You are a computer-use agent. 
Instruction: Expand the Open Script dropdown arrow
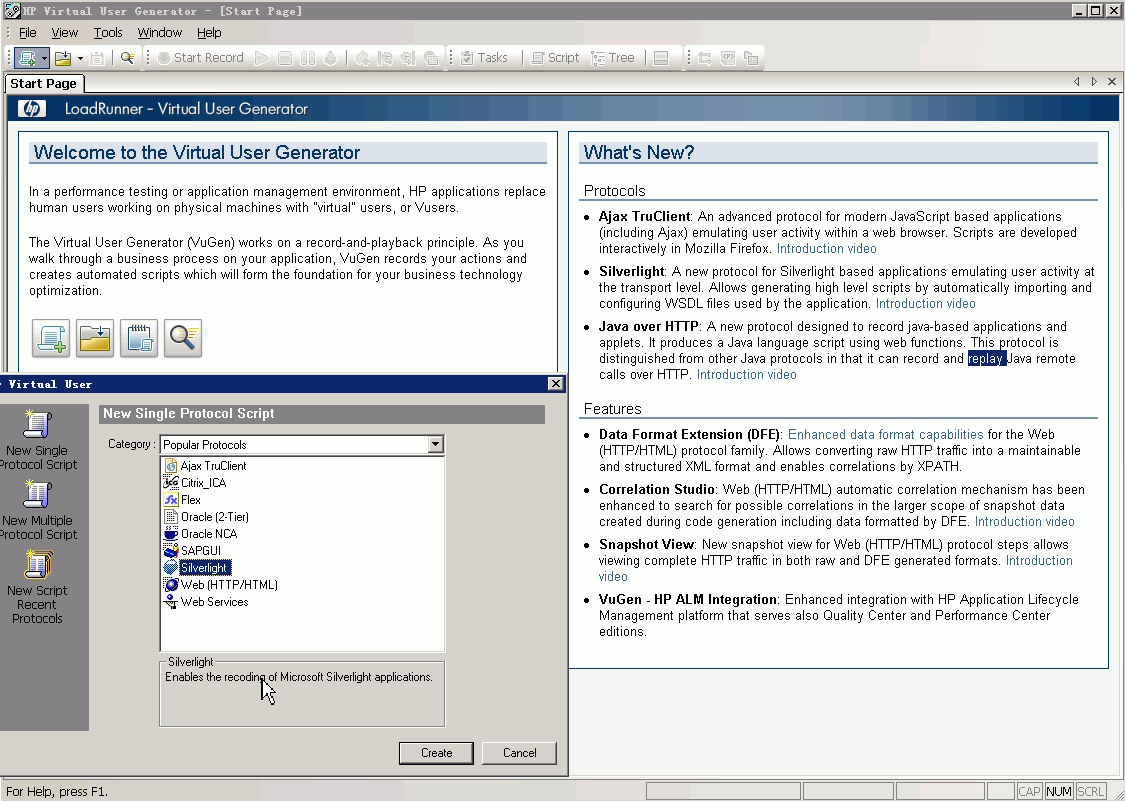[80, 58]
